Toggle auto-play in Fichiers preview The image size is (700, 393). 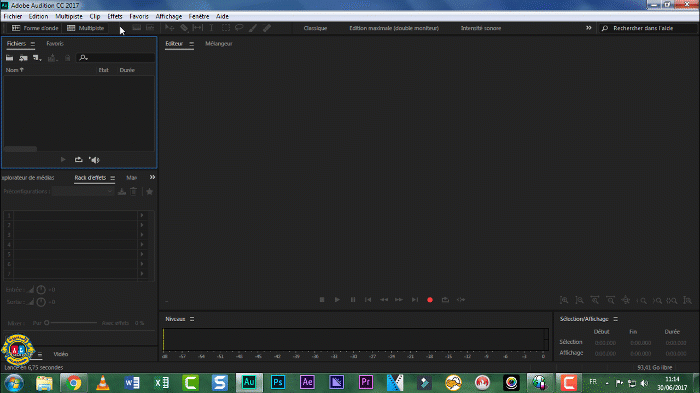pos(94,159)
